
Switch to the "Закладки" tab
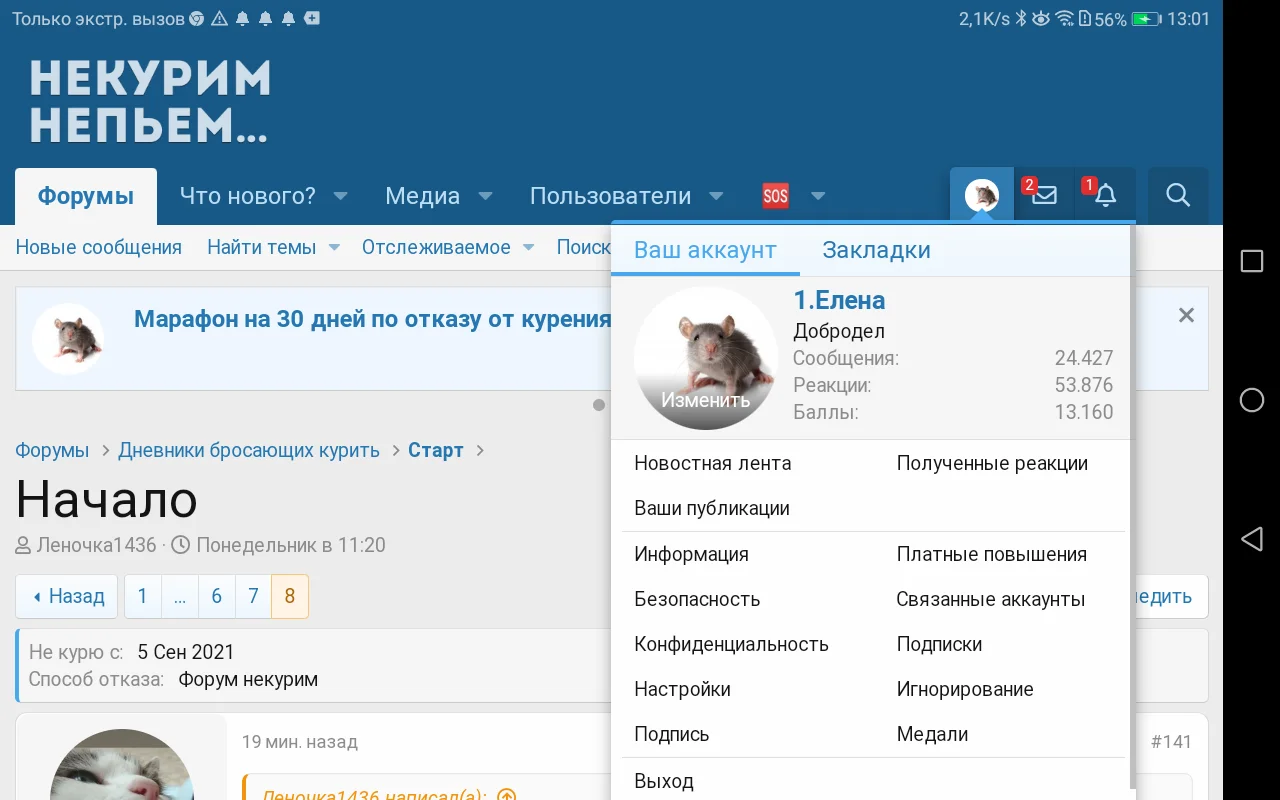click(876, 250)
